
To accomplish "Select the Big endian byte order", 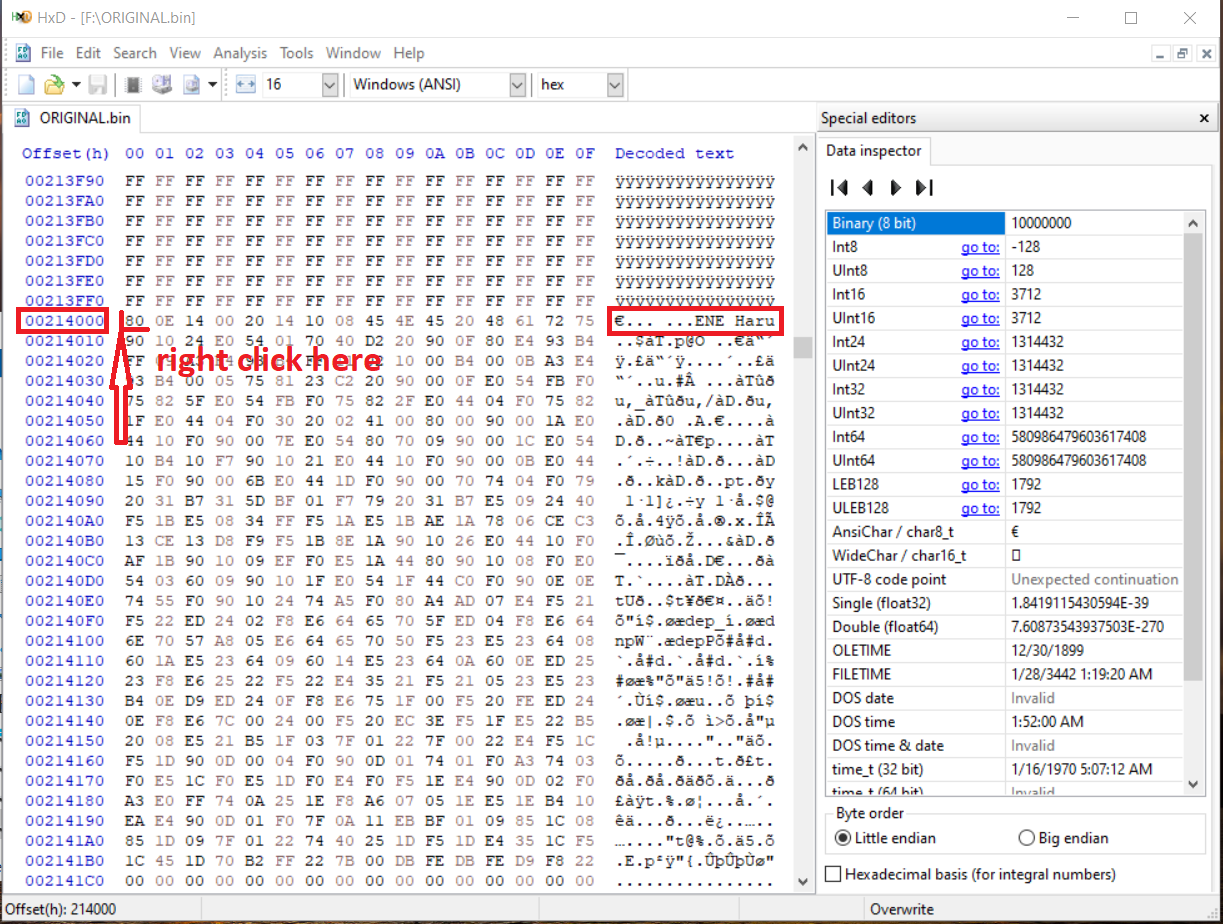I will (x=1026, y=838).
